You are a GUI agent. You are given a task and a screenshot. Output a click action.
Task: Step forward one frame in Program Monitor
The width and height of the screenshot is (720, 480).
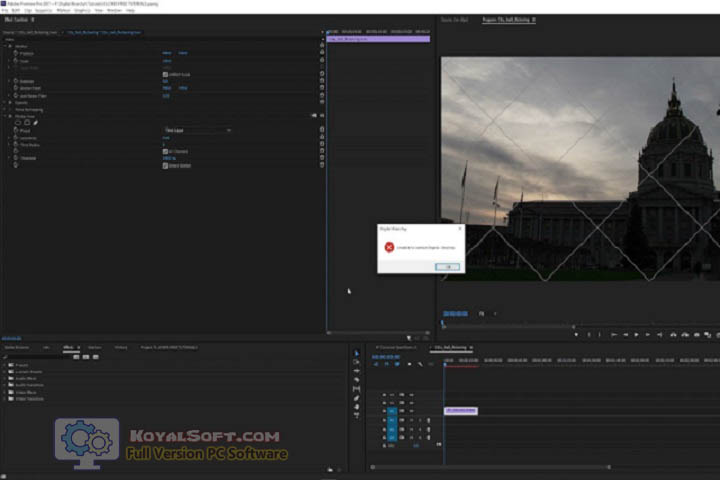coord(647,335)
